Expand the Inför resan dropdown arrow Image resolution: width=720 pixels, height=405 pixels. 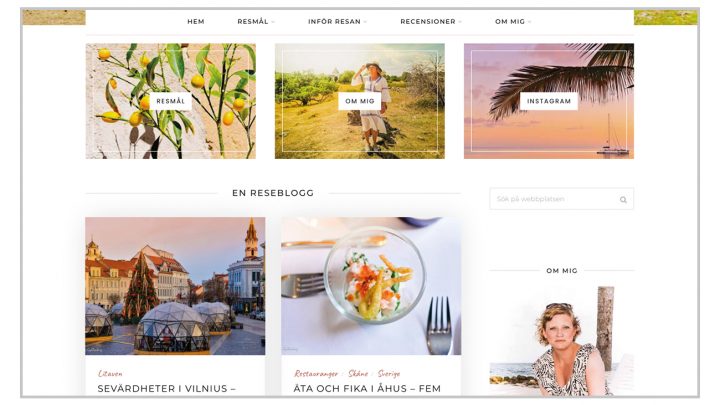tap(366, 22)
